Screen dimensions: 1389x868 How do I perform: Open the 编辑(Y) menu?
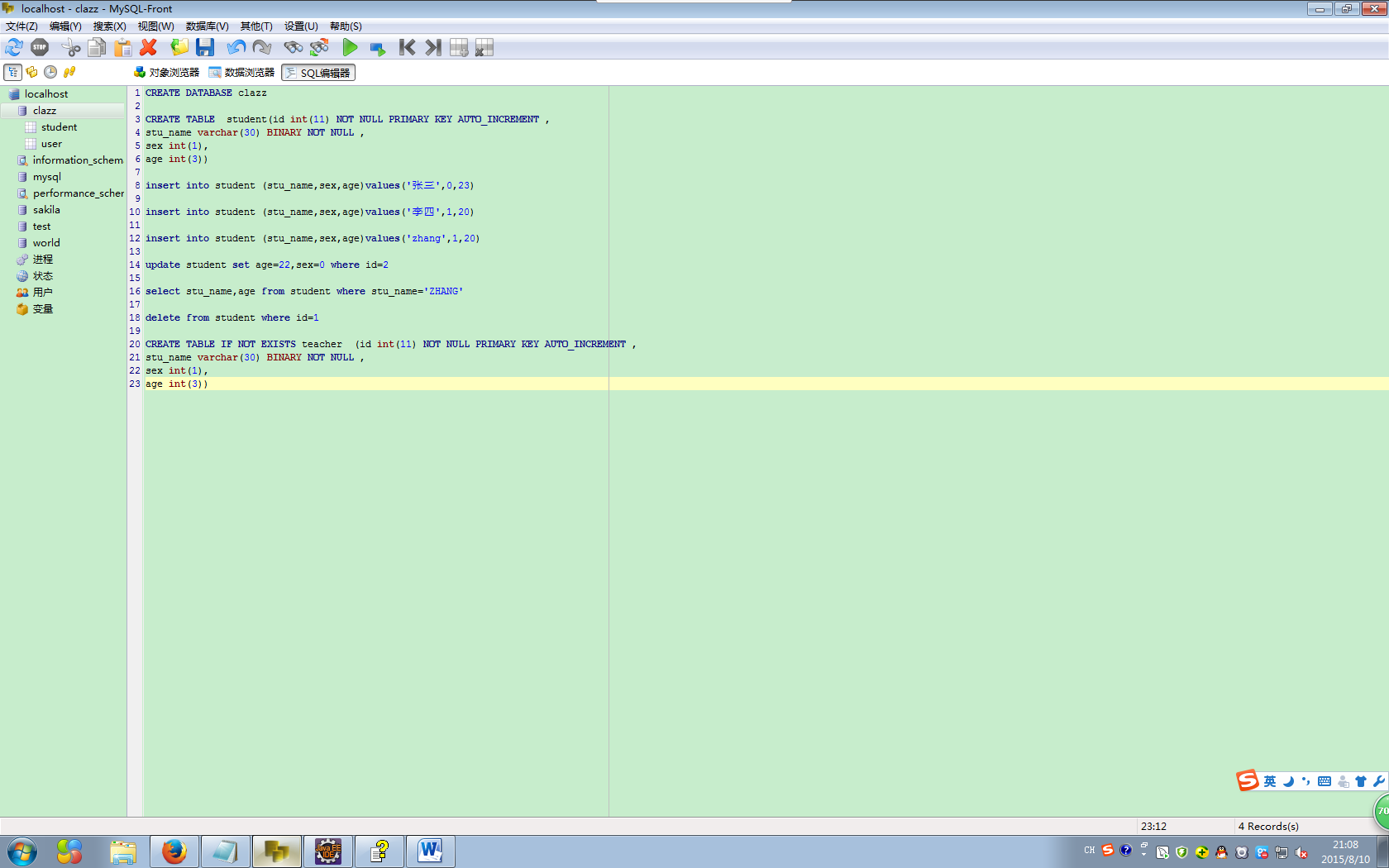coord(65,26)
